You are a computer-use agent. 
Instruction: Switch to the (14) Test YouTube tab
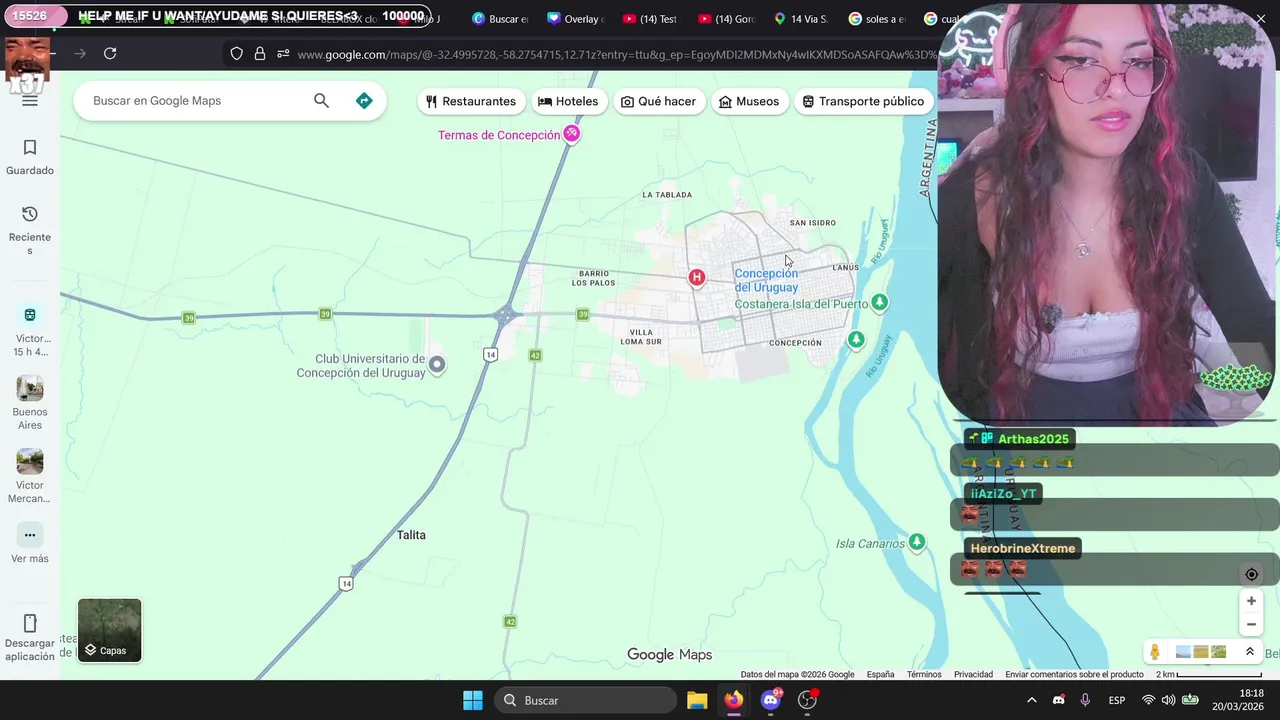tap(651, 19)
